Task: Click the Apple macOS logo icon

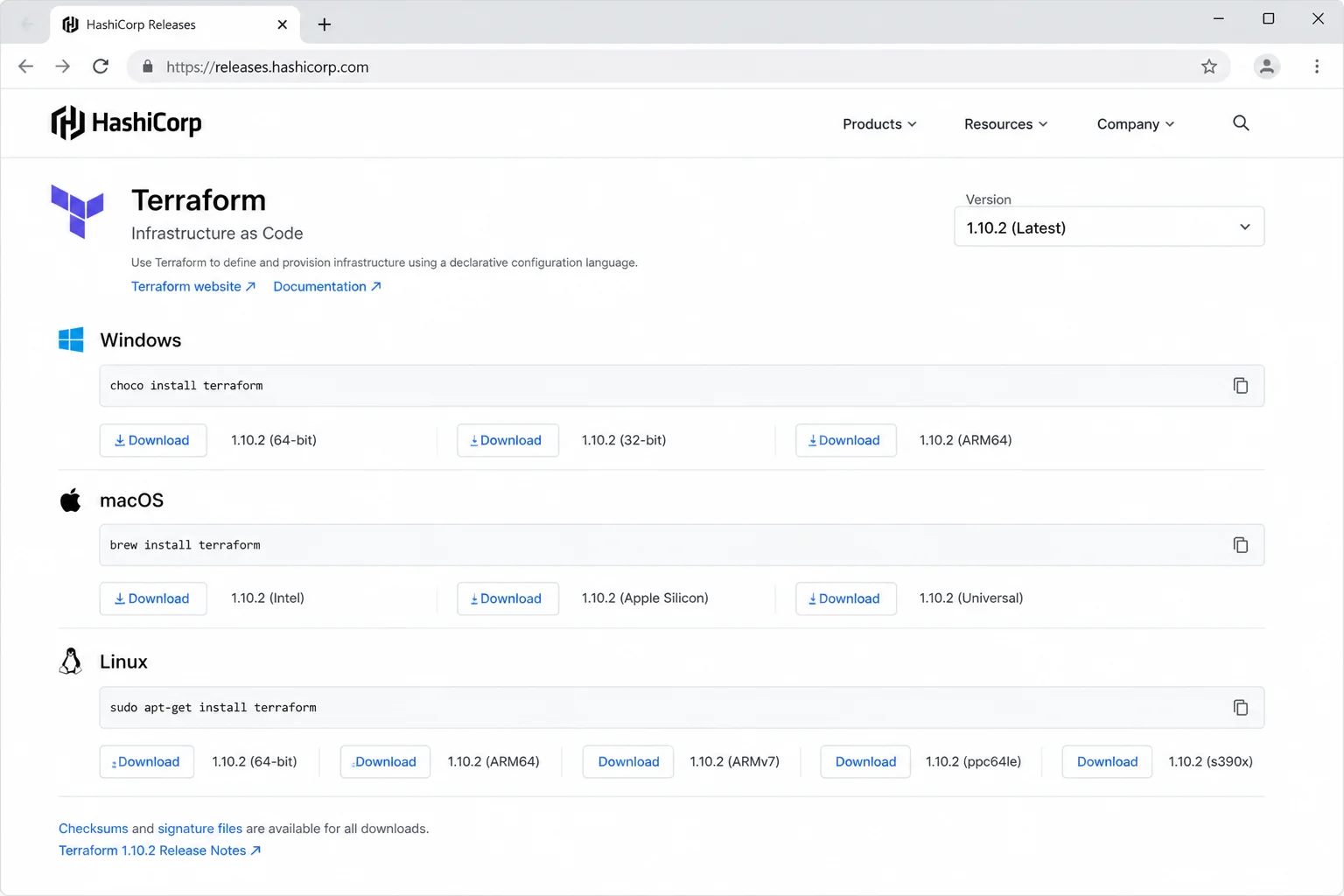Action: [x=70, y=500]
